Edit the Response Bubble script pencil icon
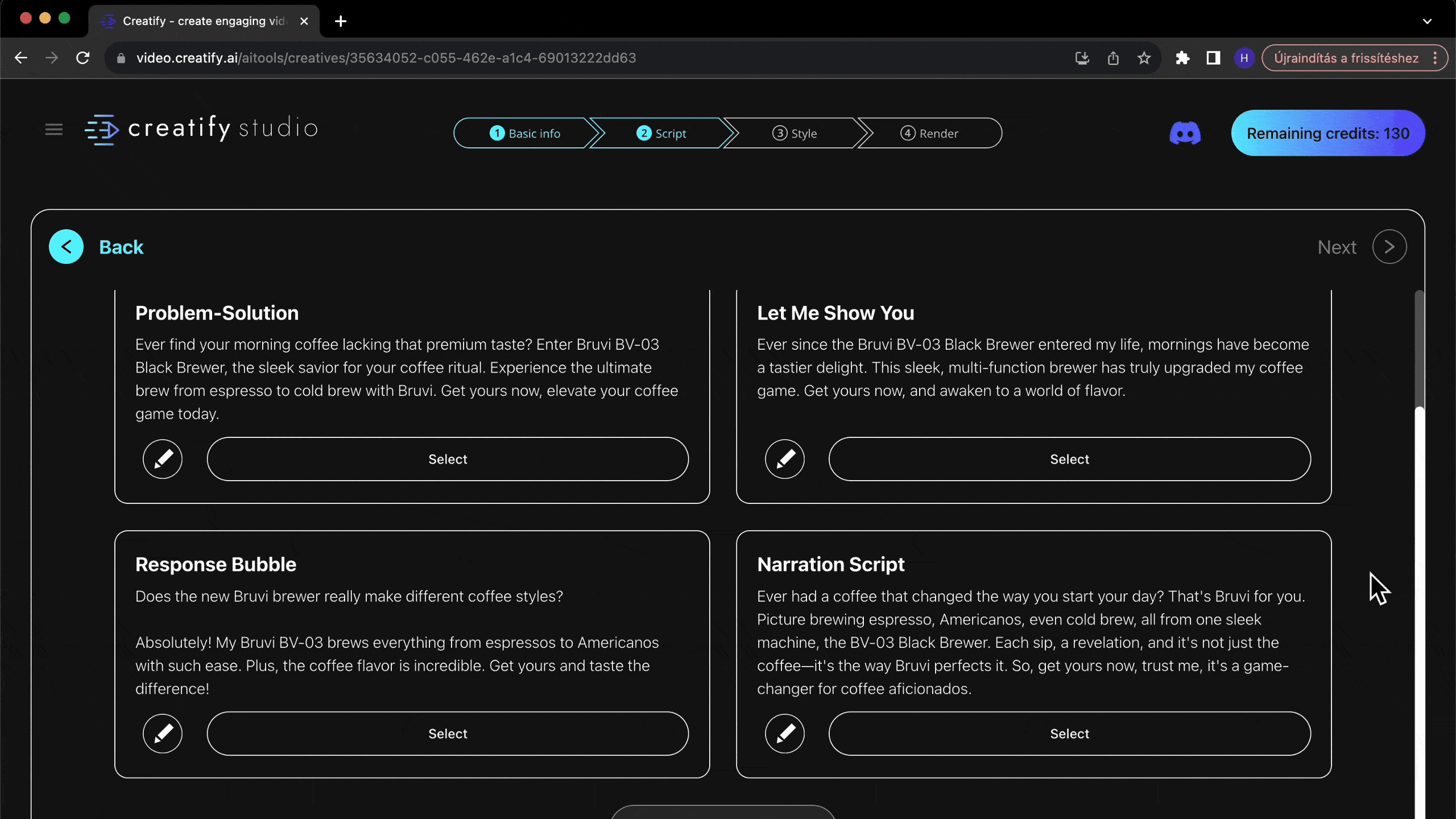Image resolution: width=1456 pixels, height=819 pixels. click(x=163, y=734)
